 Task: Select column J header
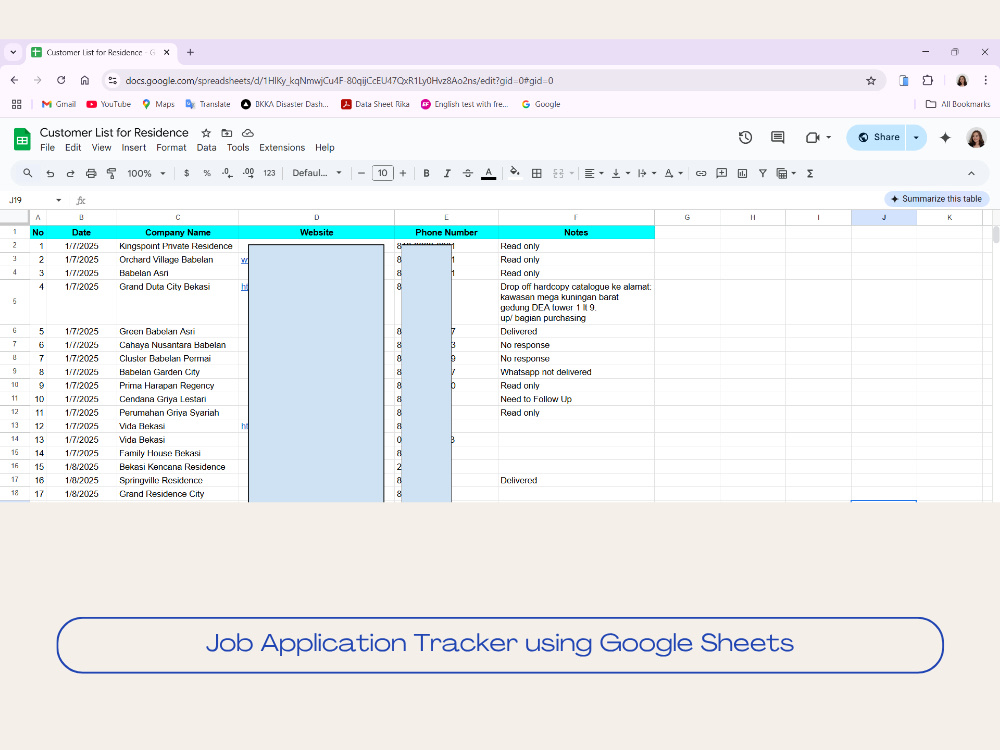(884, 217)
